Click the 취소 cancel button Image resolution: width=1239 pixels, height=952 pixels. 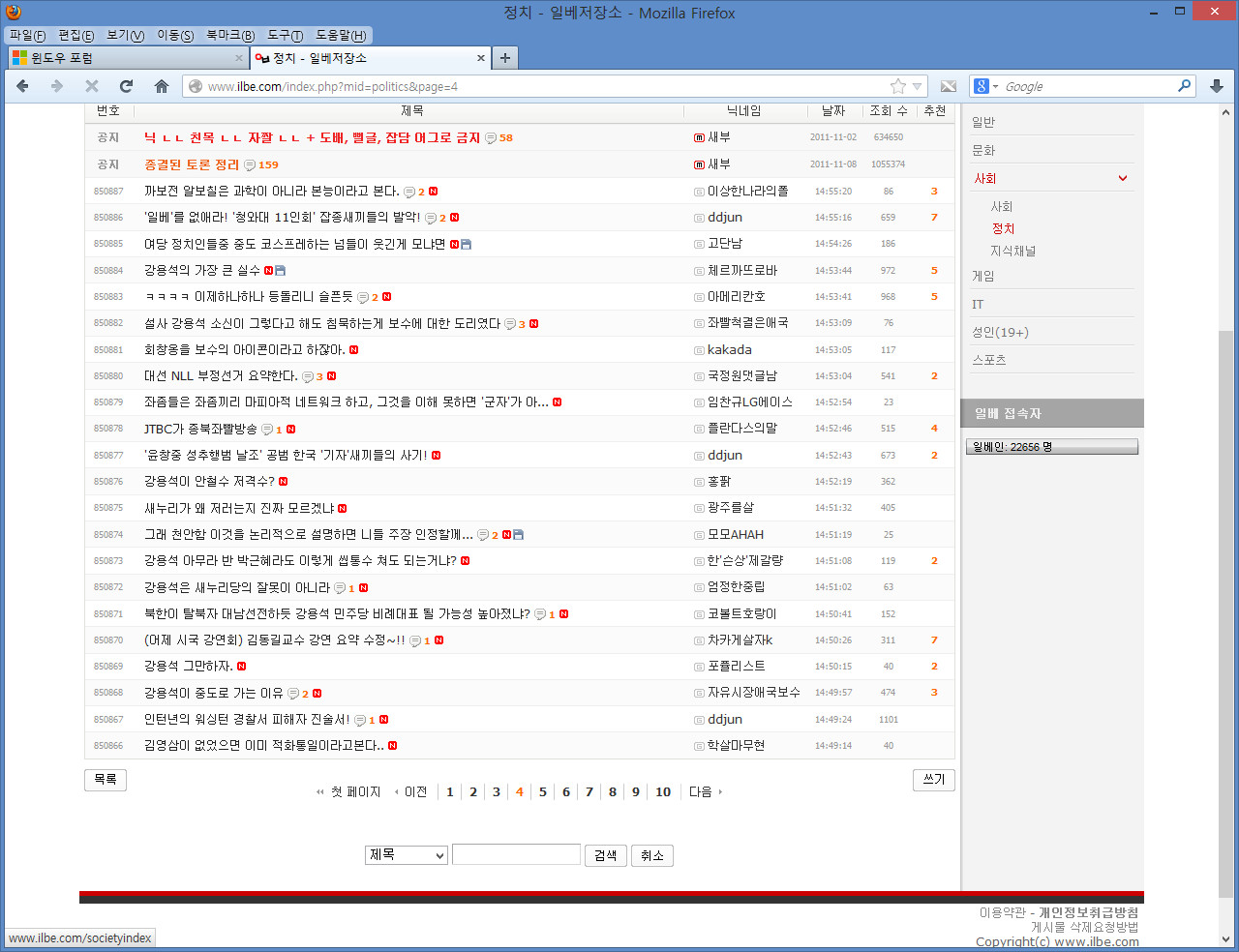pyautogui.click(x=652, y=855)
